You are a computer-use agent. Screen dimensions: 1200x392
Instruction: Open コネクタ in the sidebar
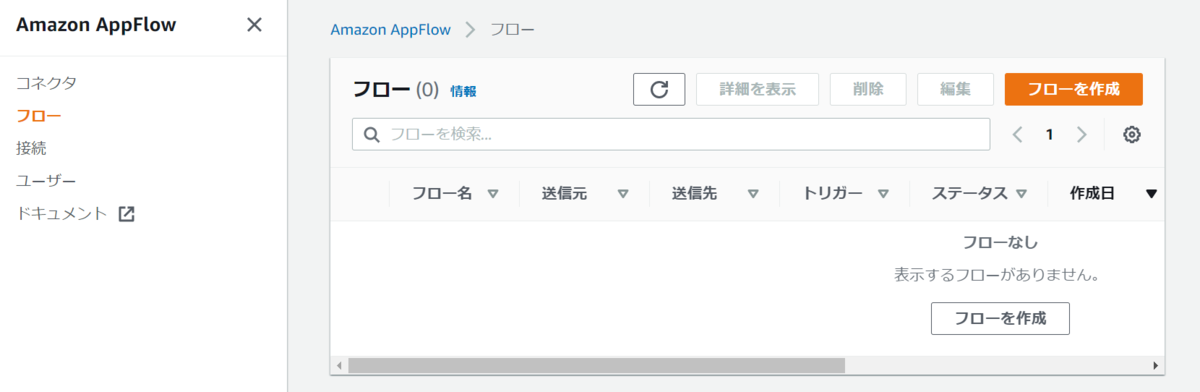[46, 83]
